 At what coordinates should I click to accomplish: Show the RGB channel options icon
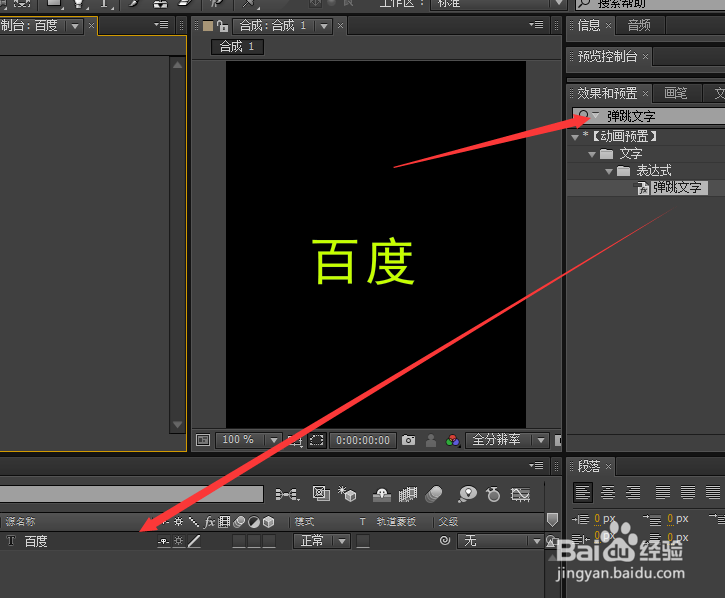[453, 440]
